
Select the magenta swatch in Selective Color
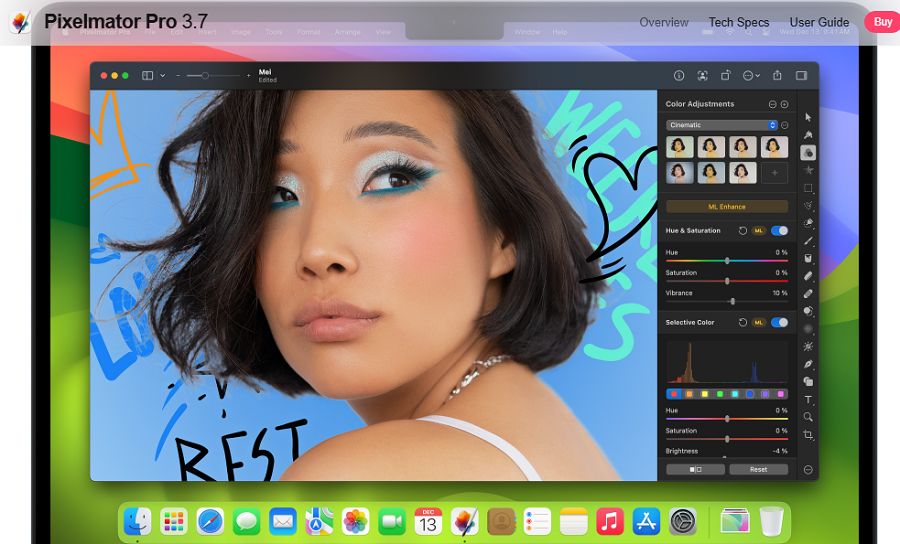(781, 394)
